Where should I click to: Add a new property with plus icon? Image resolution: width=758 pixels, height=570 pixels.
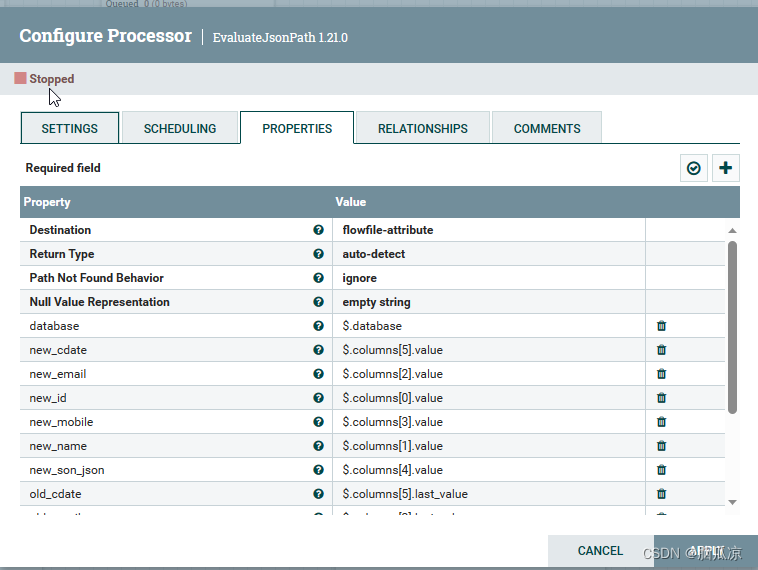point(725,168)
